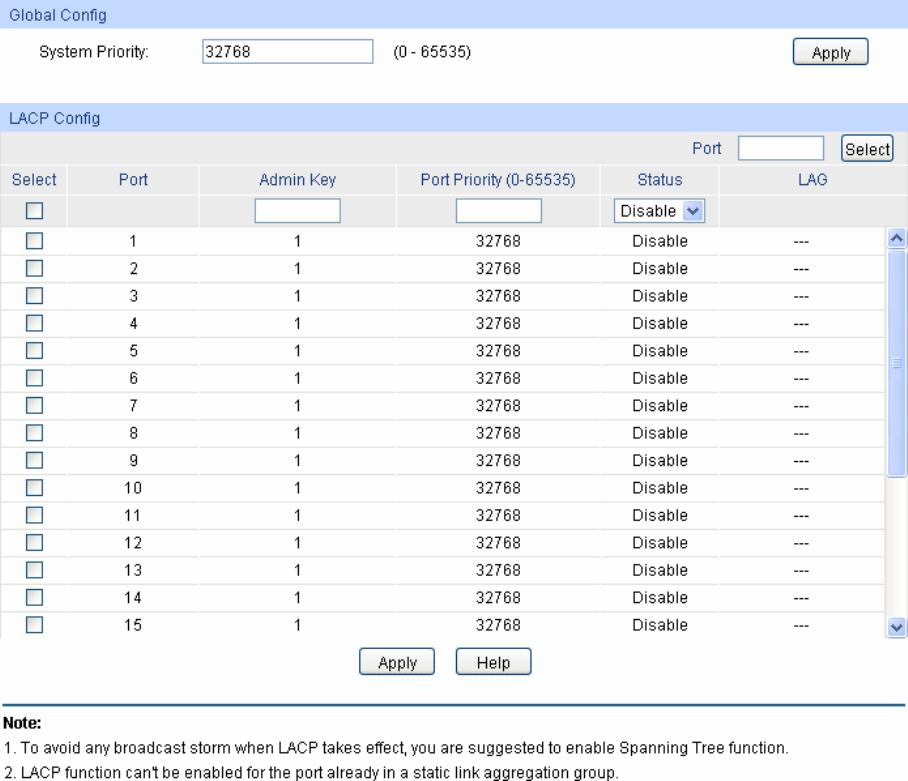The image size is (908, 781).
Task: Click the Port search input field
Action: tap(780, 149)
